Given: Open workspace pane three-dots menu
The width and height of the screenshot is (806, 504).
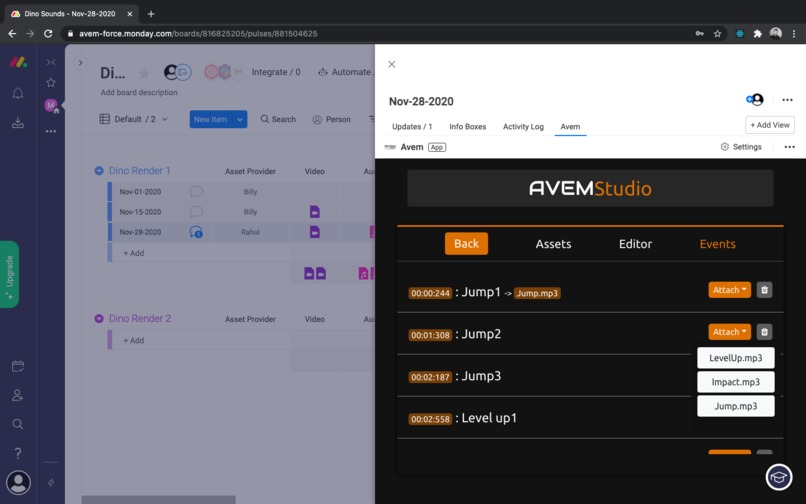Looking at the screenshot, I should click(x=51, y=131).
